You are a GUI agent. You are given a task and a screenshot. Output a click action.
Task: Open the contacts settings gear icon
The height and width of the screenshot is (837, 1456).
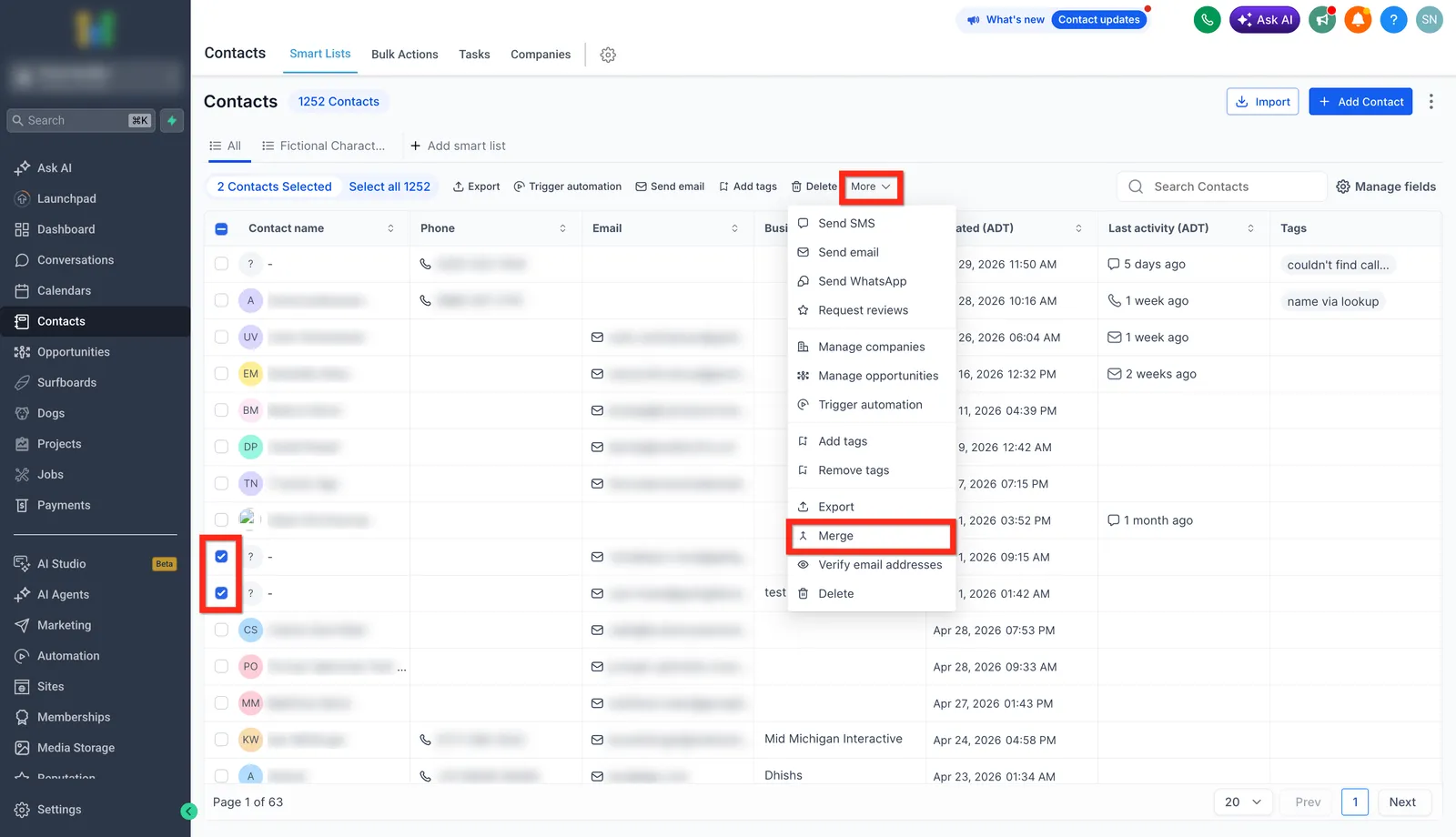pyautogui.click(x=608, y=55)
